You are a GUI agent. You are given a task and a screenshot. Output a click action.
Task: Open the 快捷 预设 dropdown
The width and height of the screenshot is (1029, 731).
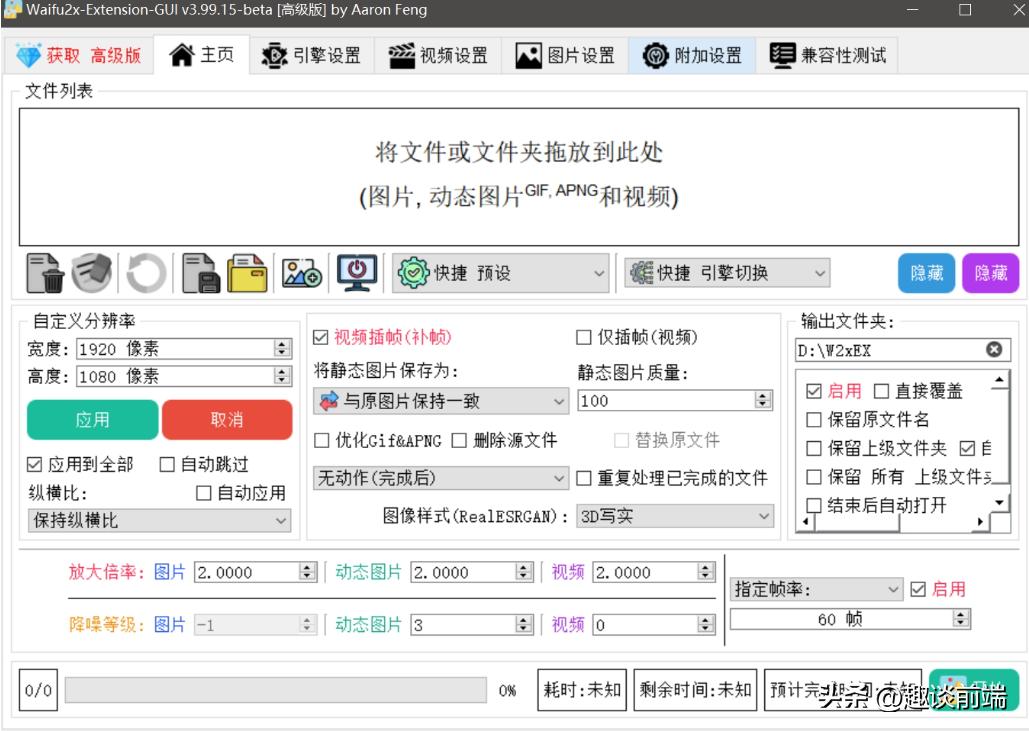(500, 272)
